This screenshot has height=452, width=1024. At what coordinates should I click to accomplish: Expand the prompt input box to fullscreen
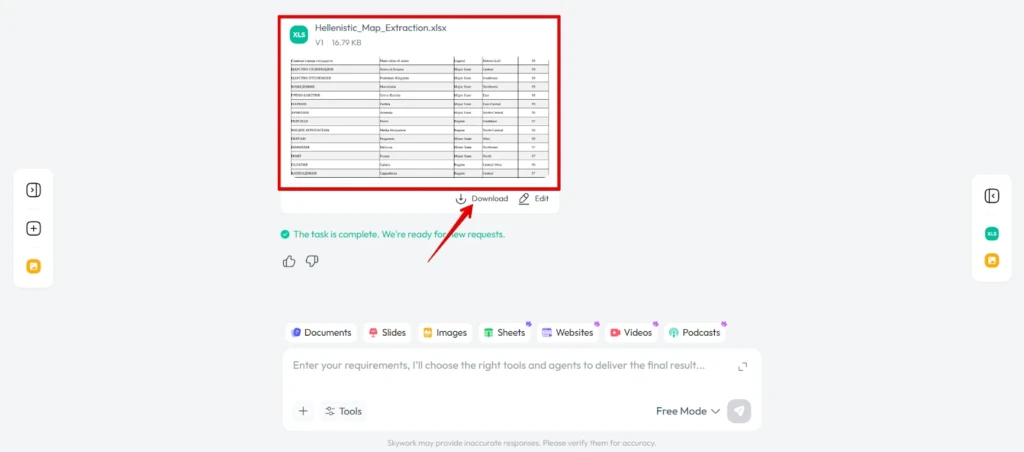(743, 367)
